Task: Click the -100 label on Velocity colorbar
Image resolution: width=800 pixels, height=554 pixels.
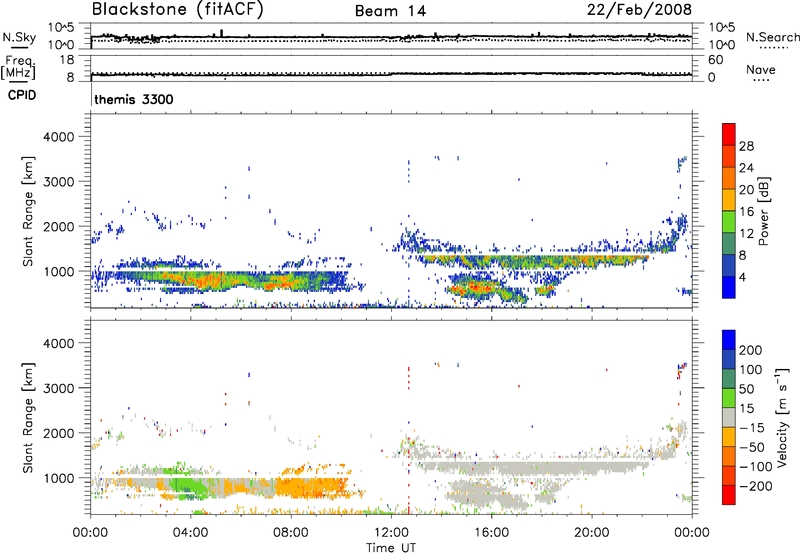Action: click(755, 467)
